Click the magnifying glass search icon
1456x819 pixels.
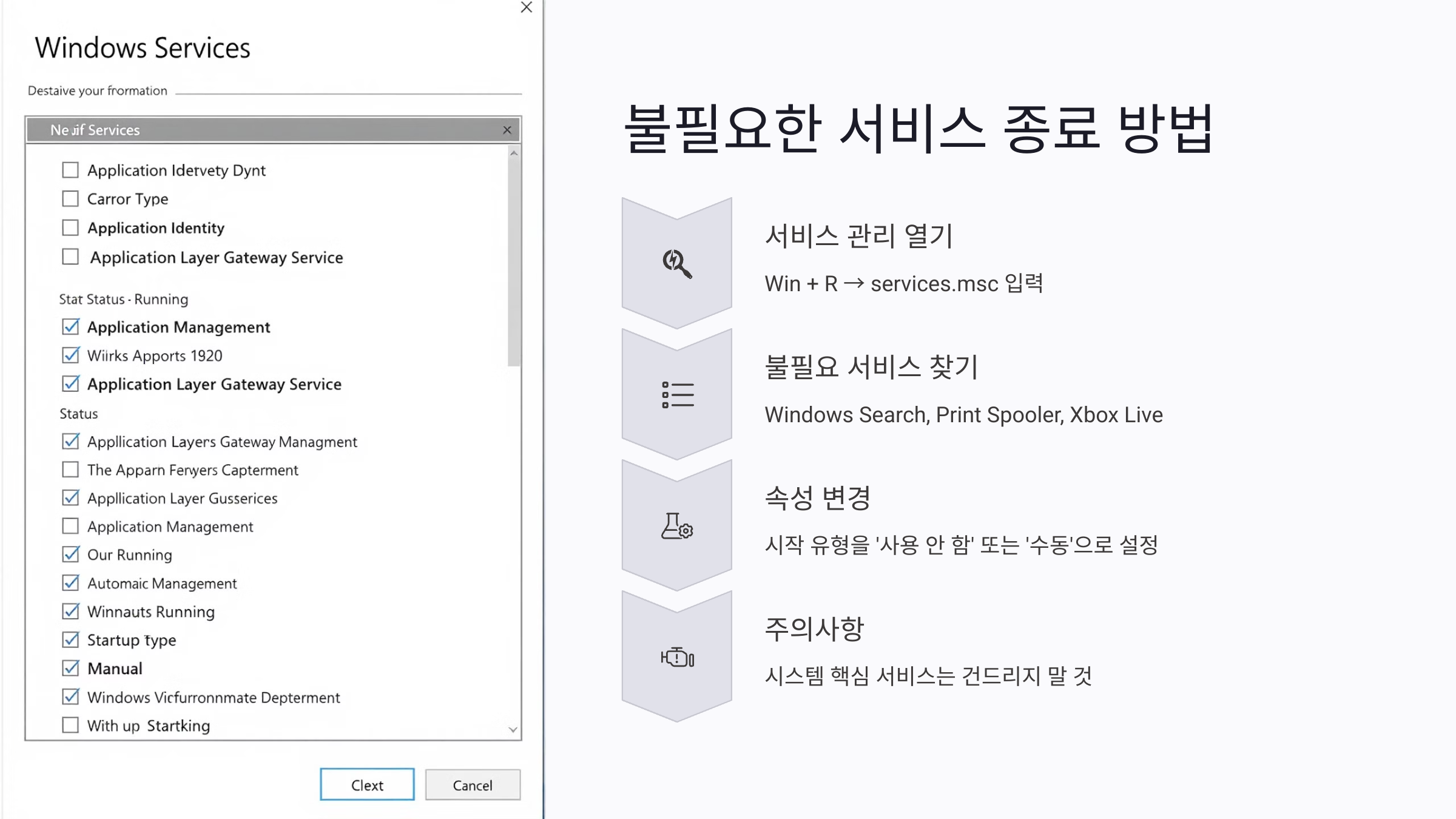677,263
